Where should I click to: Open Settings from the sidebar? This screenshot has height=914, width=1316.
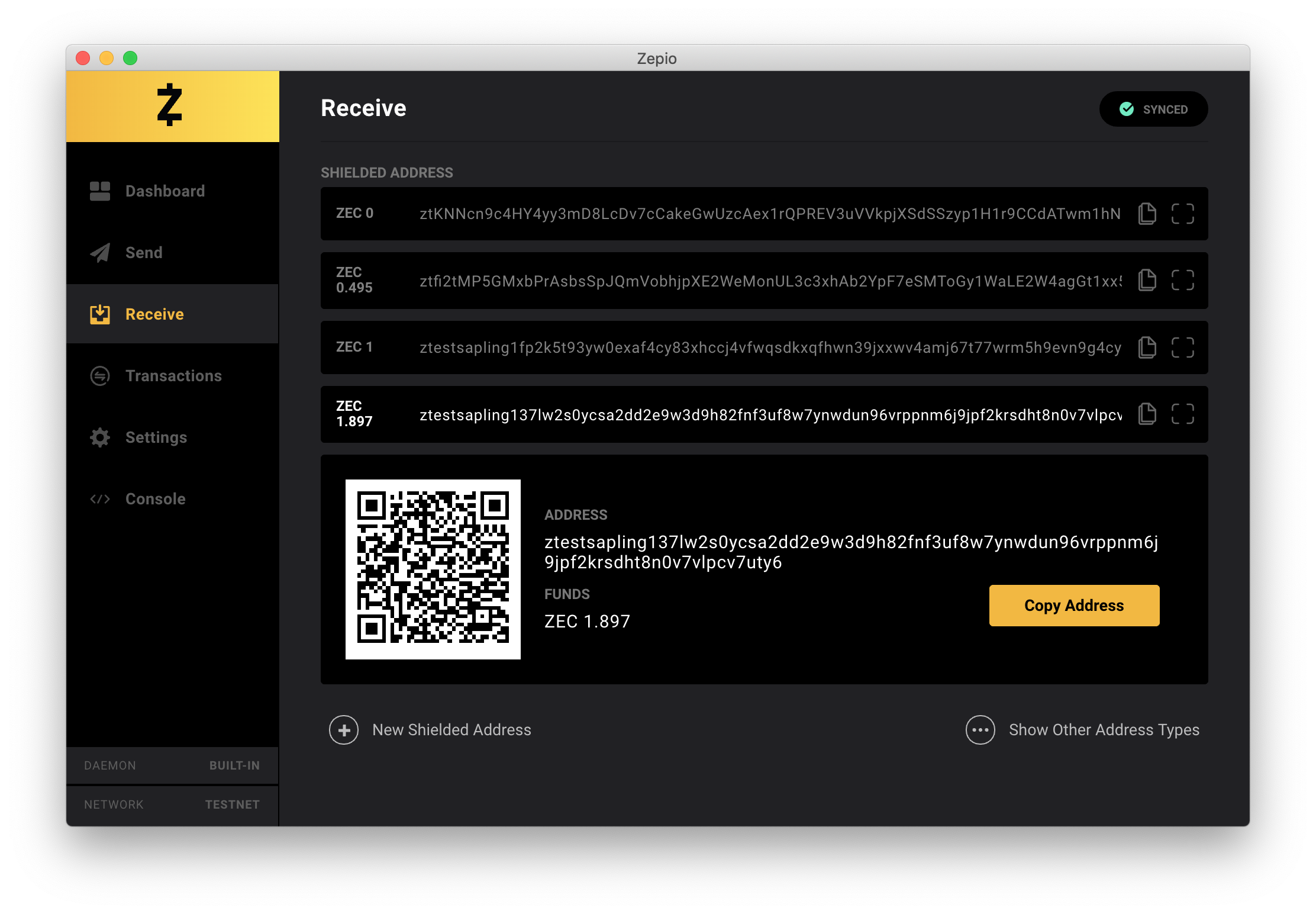click(x=156, y=437)
